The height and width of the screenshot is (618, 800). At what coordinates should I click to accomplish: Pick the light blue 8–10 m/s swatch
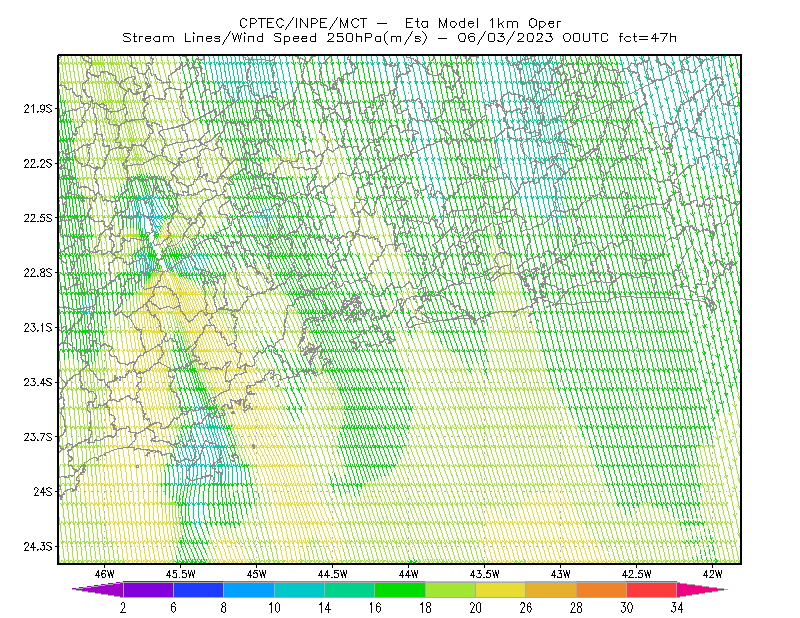(x=249, y=589)
